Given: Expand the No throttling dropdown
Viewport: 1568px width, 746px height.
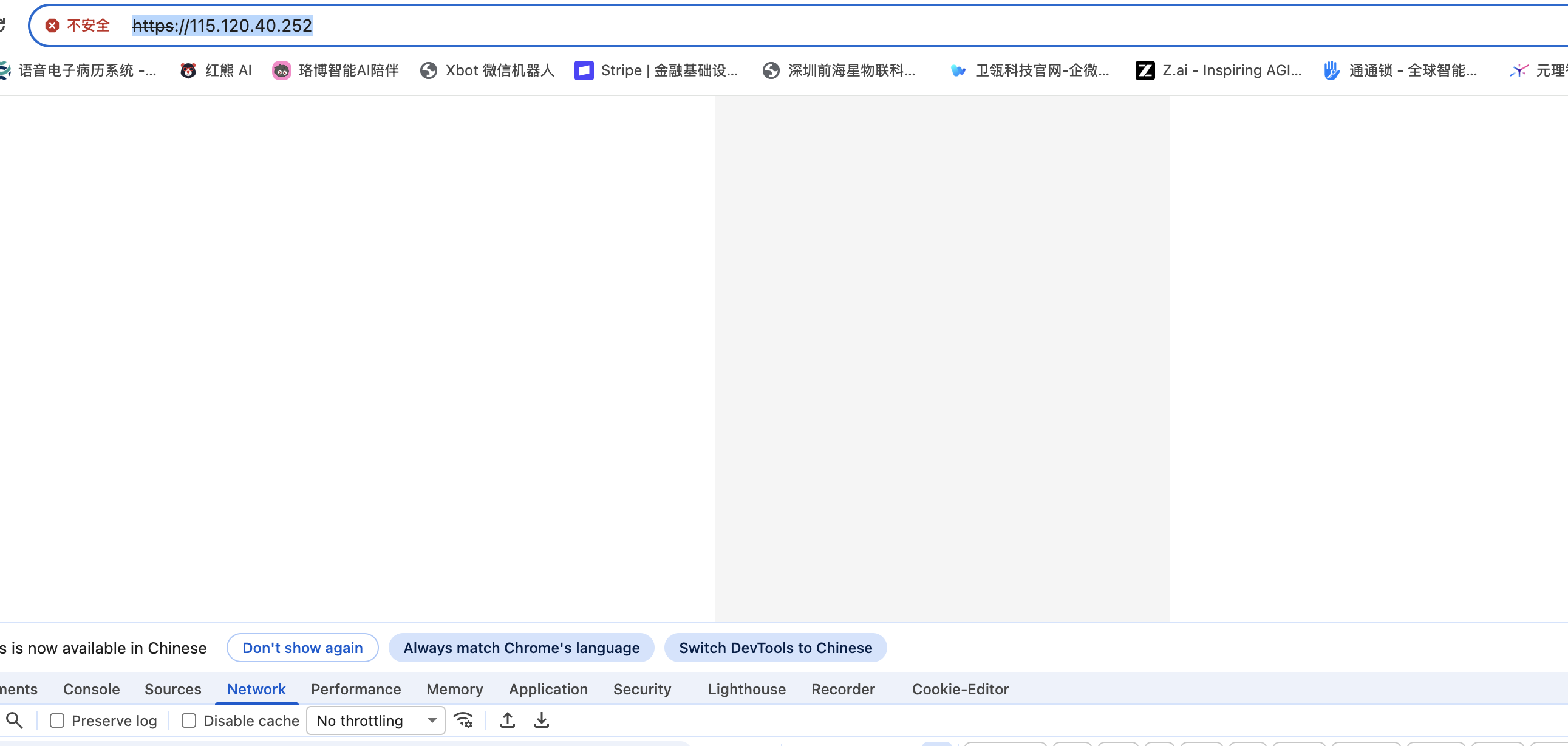Looking at the screenshot, I should coord(375,720).
